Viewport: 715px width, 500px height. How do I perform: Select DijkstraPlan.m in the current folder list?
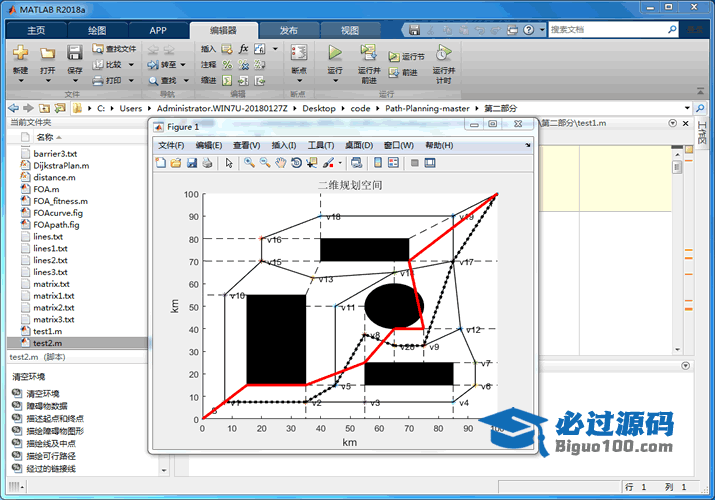(x=61, y=165)
